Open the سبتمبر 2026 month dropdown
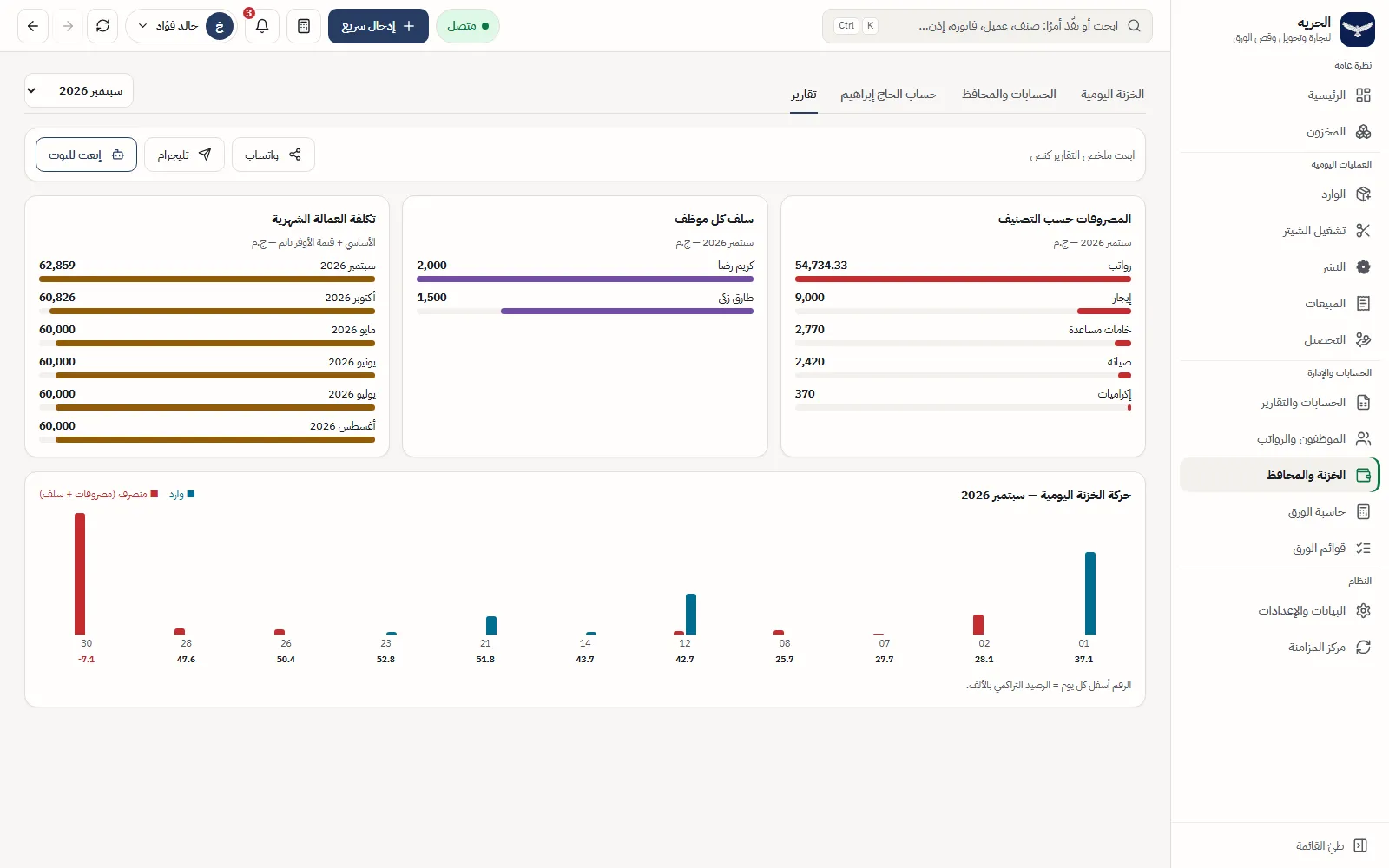Viewport: 1389px width, 868px height. click(79, 90)
